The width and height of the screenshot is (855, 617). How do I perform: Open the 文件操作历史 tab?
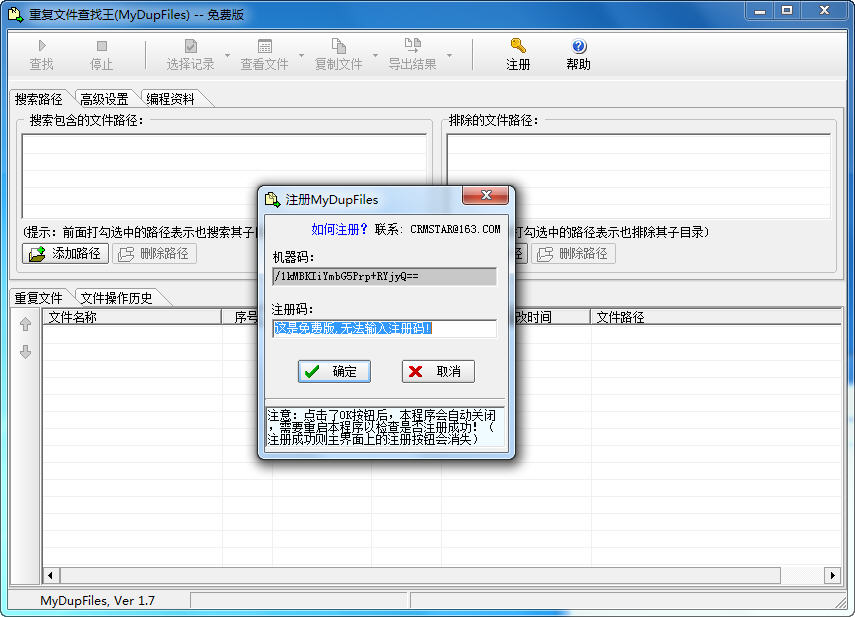[117, 298]
